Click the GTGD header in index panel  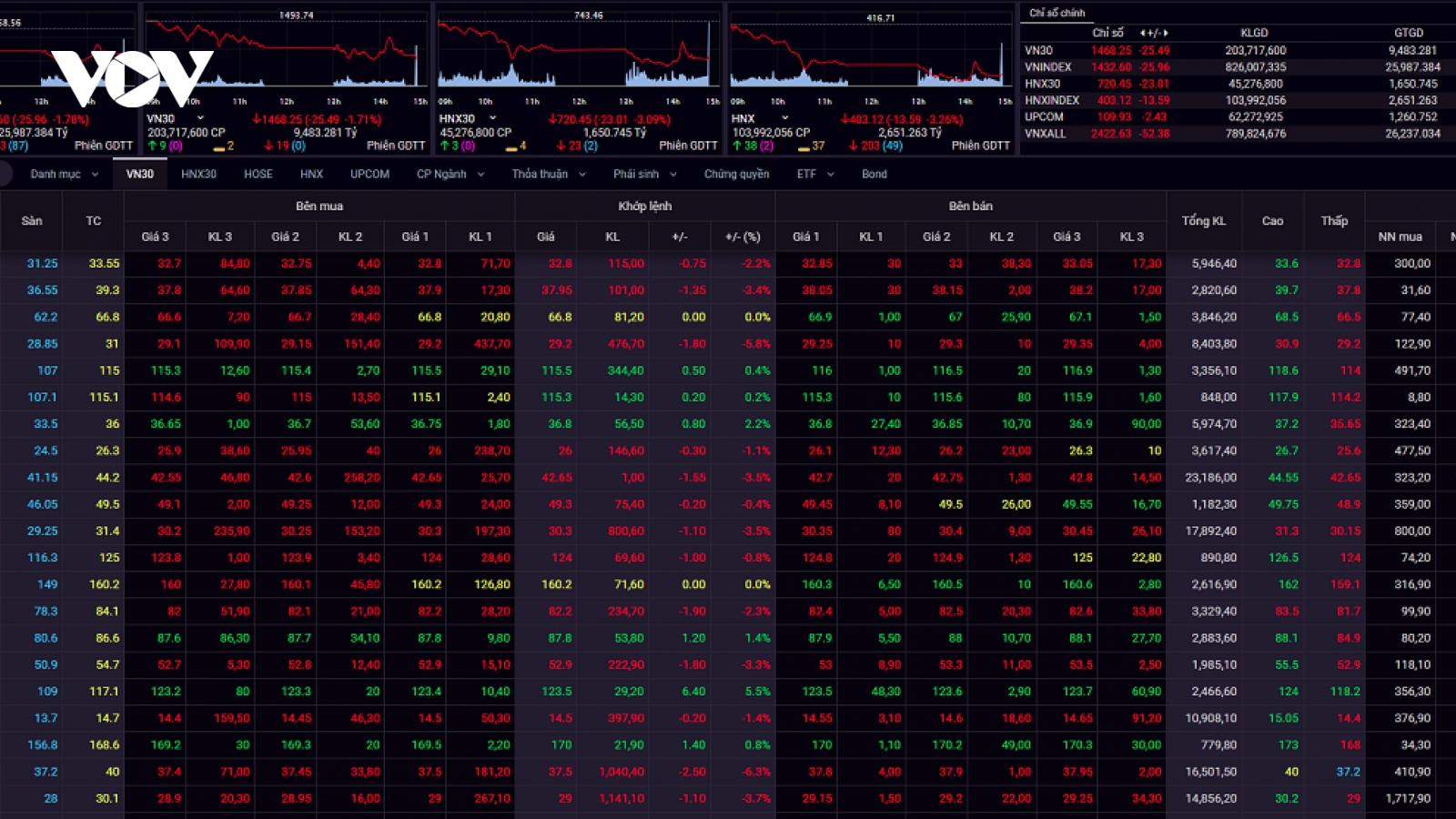1409,33
